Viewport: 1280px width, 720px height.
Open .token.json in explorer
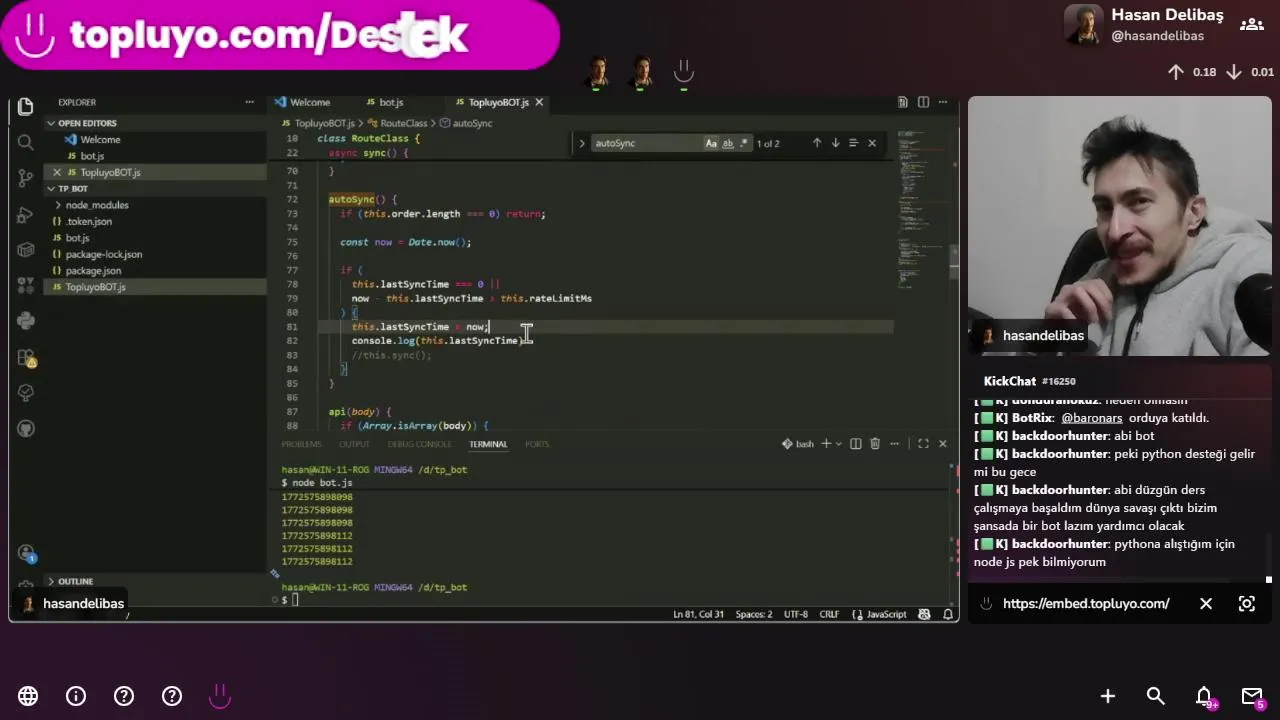click(x=155, y=221)
